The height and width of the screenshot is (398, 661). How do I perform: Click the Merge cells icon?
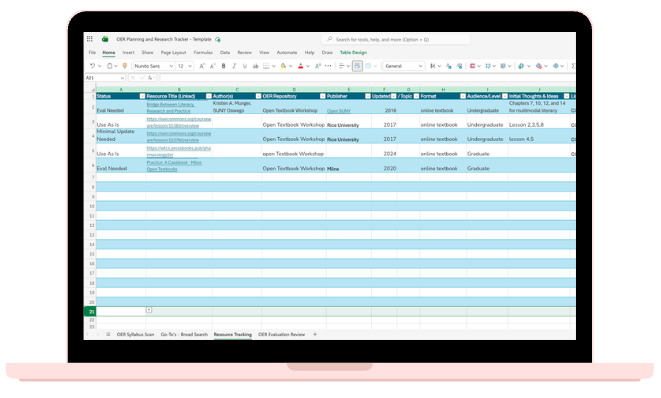tap(368, 66)
